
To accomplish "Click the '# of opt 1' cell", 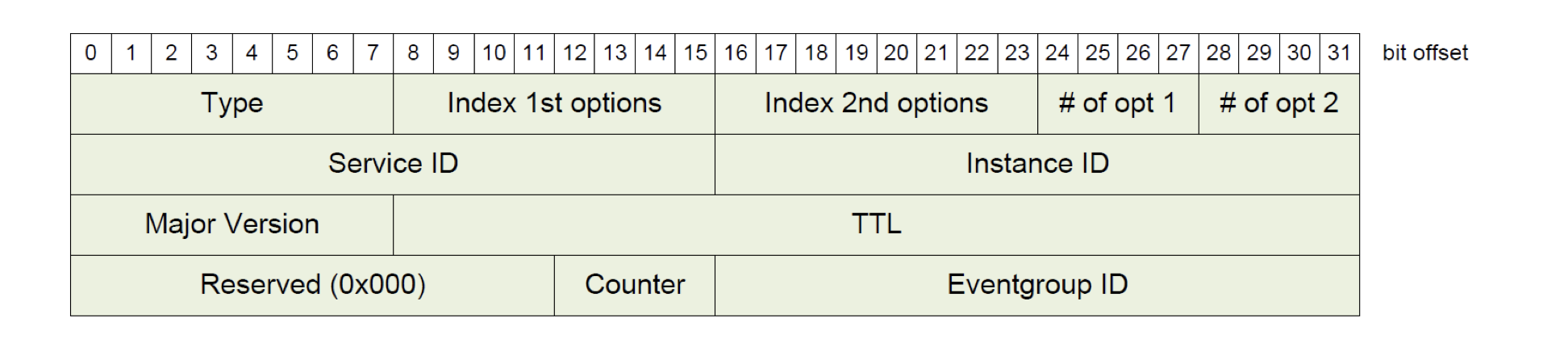I will (x=1118, y=104).
